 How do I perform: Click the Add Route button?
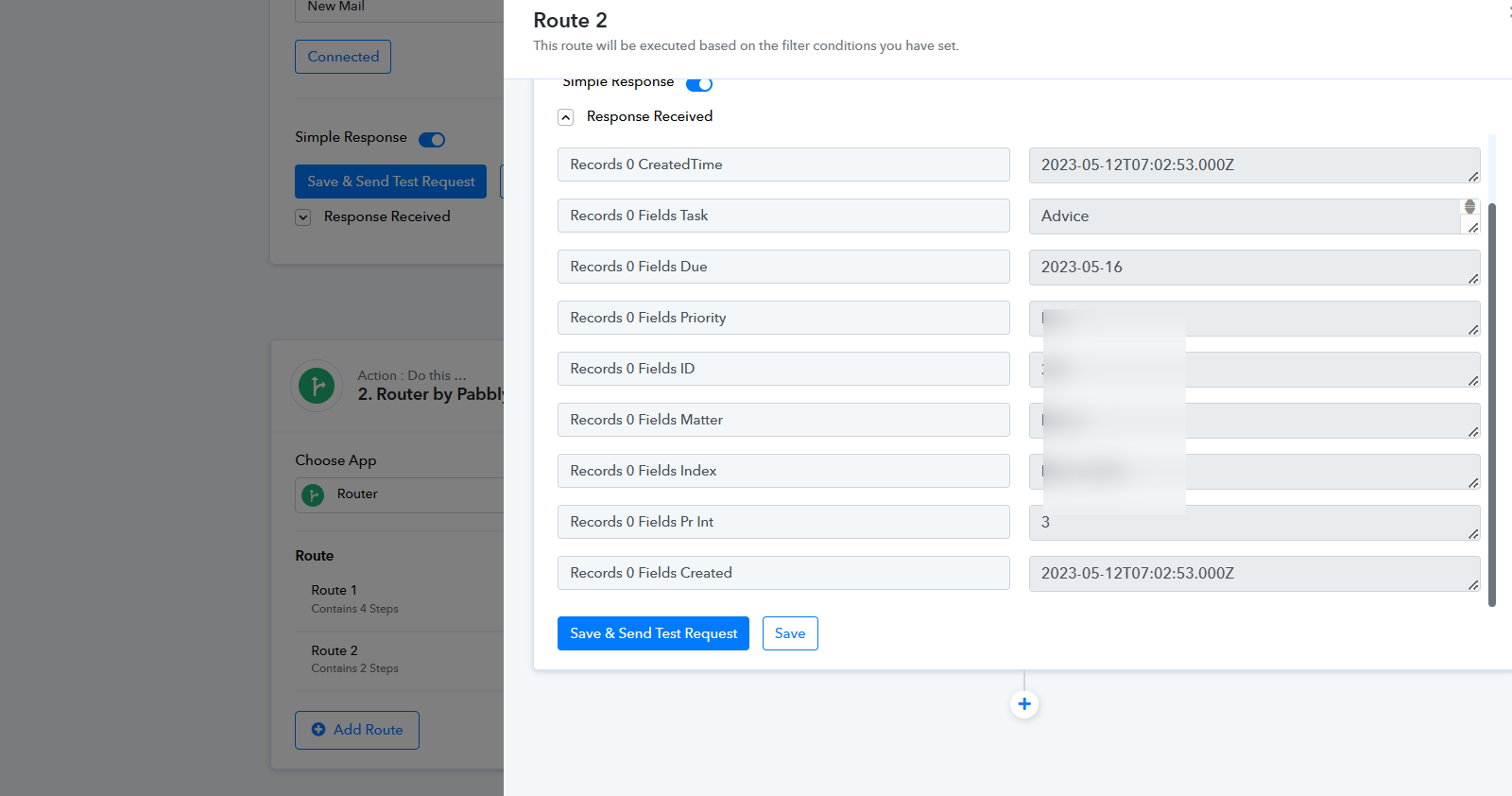coord(357,730)
